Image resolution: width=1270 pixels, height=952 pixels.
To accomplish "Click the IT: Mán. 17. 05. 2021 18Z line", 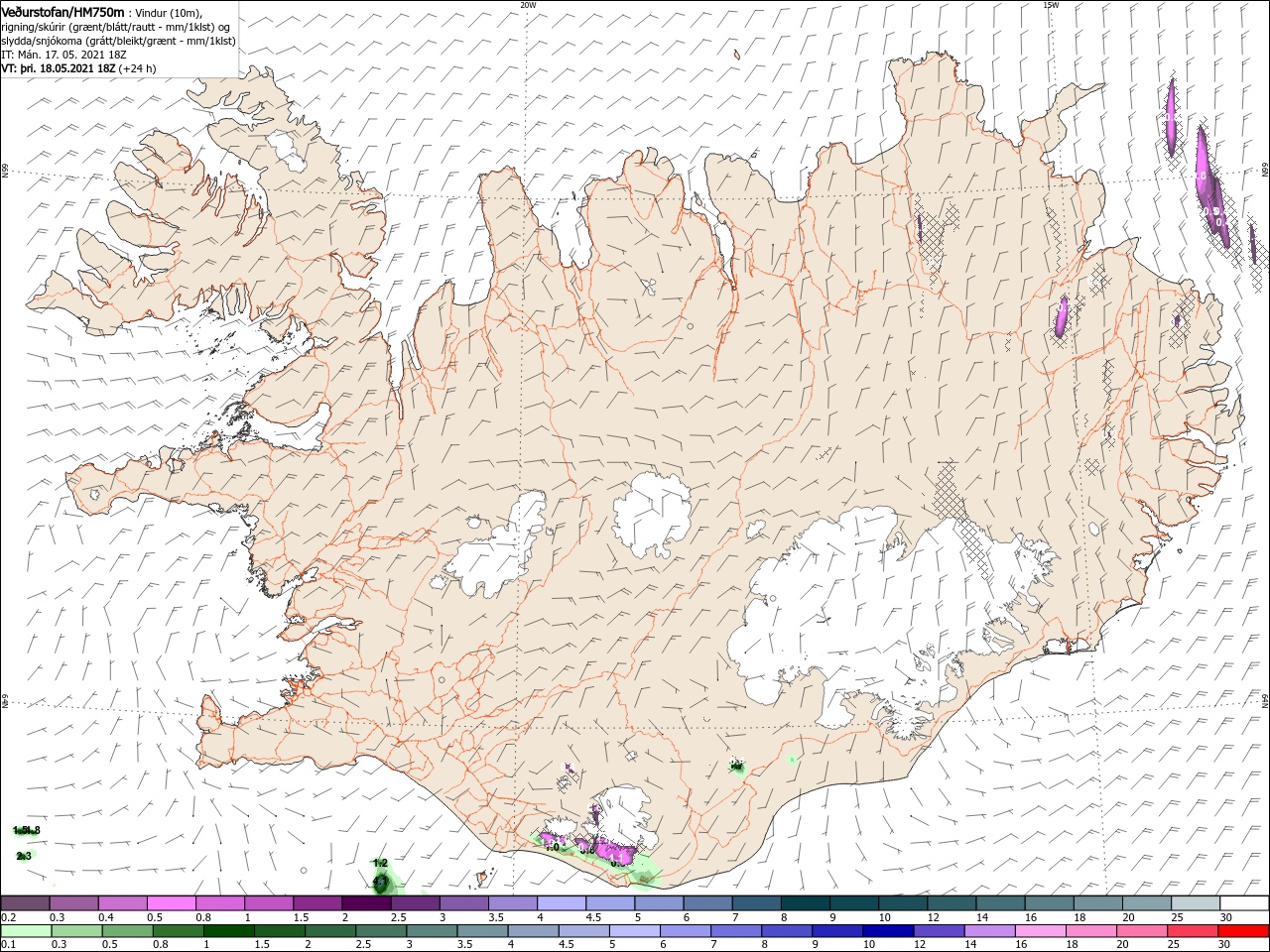I will (x=63, y=56).
